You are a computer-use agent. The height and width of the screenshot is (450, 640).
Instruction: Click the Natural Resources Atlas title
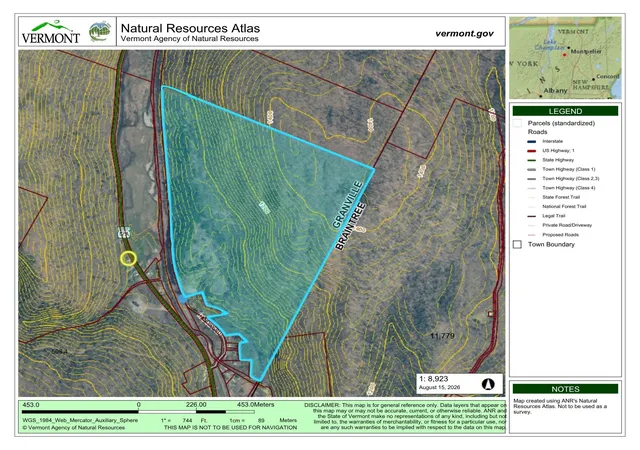tap(190, 28)
